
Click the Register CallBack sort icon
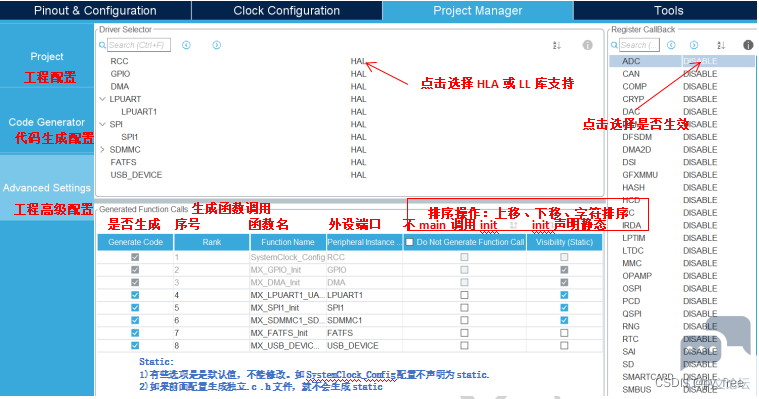coord(721,45)
